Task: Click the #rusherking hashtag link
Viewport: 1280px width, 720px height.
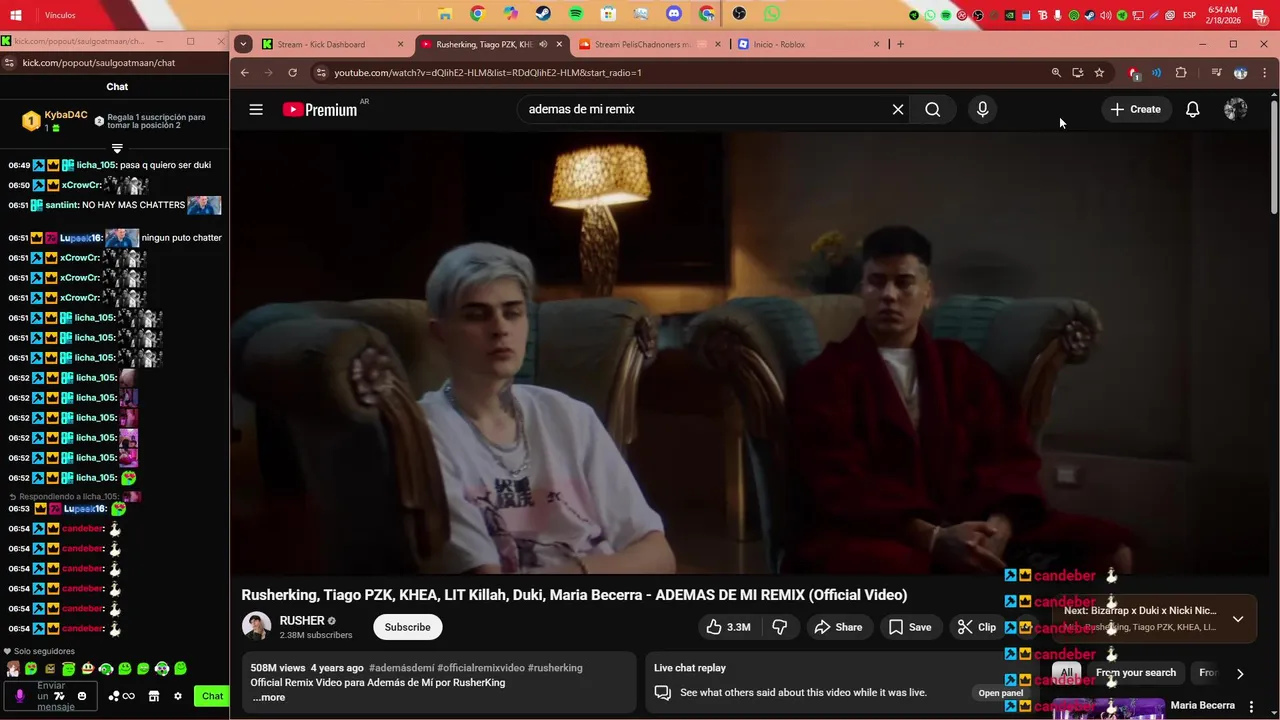Action: pyautogui.click(x=555, y=668)
